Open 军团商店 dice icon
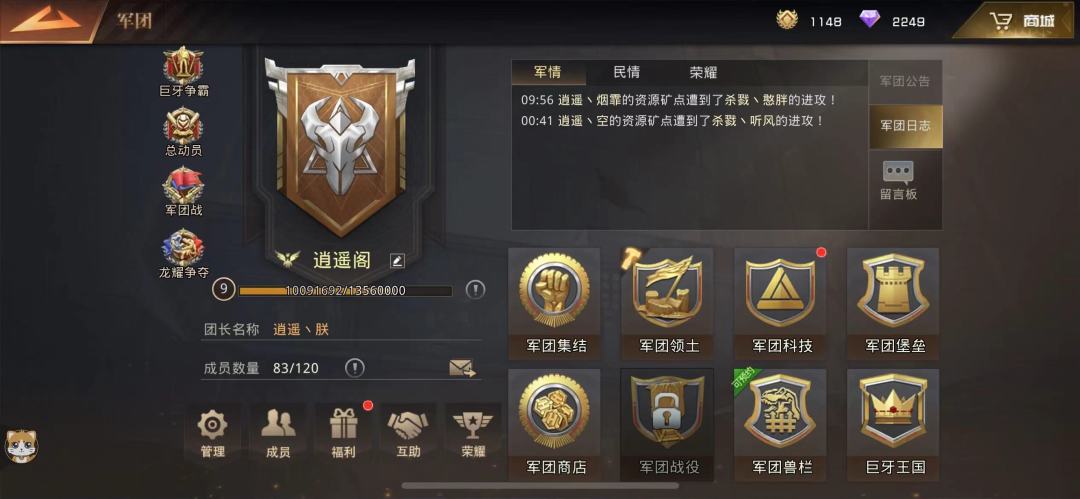The width and height of the screenshot is (1080, 499). point(554,425)
